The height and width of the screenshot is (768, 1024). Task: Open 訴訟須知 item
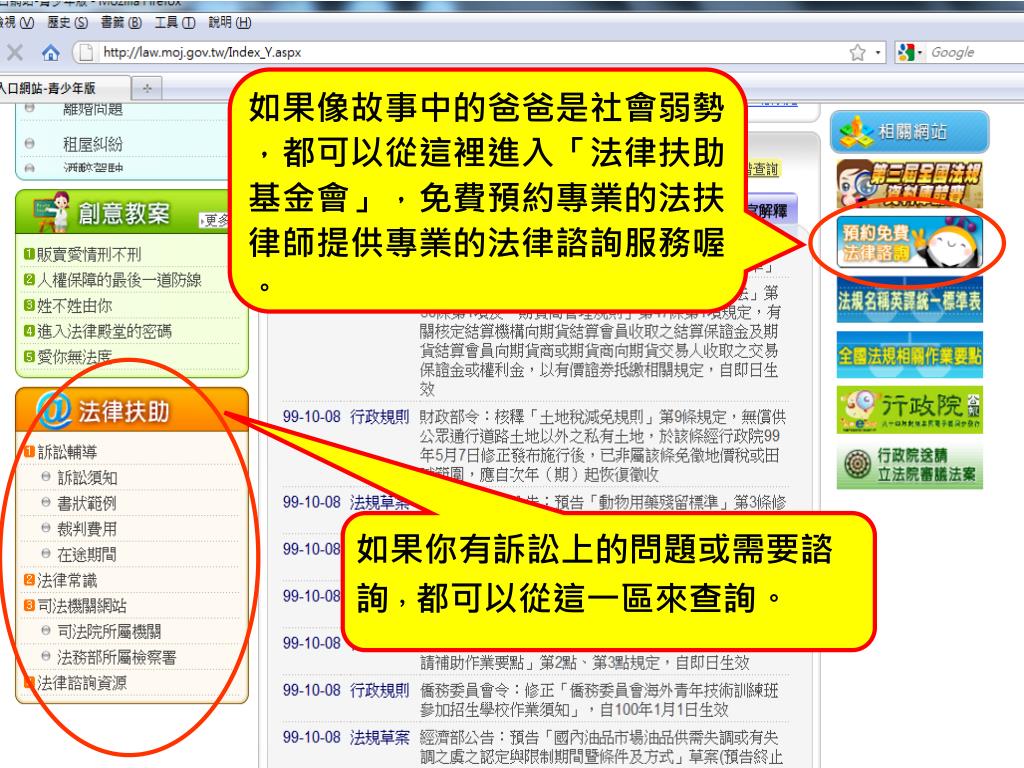88,477
